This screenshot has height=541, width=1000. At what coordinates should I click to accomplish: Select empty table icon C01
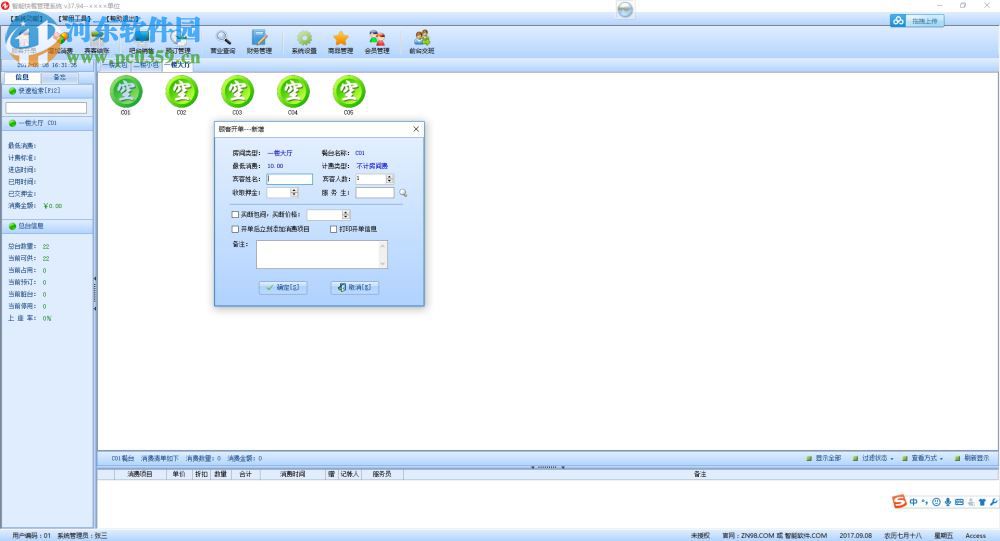[126, 91]
